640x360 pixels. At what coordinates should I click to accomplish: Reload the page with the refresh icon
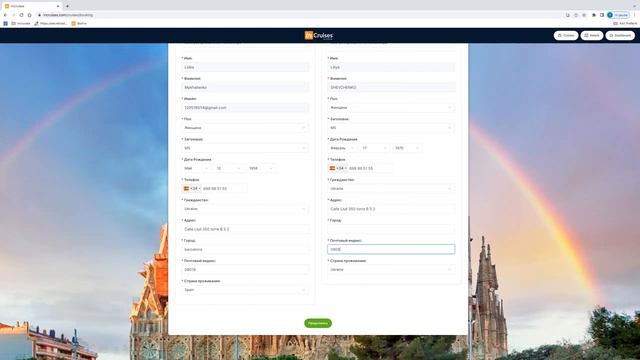[21, 15]
